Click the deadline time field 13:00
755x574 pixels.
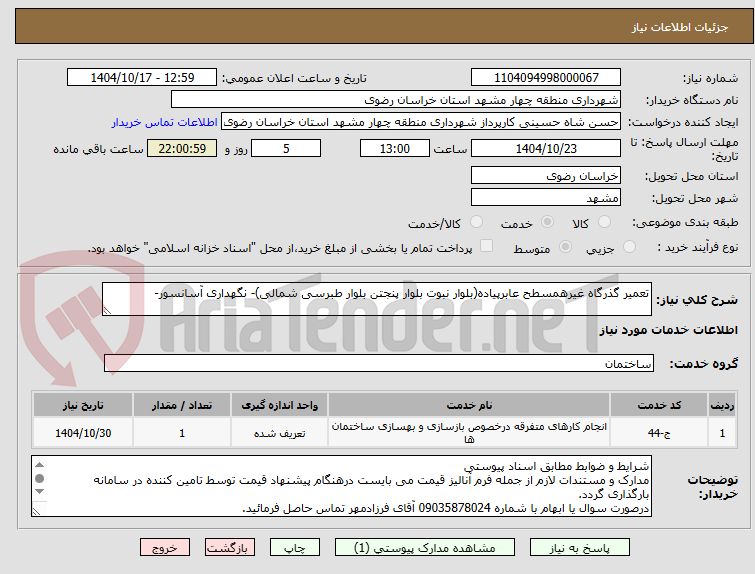[395, 148]
